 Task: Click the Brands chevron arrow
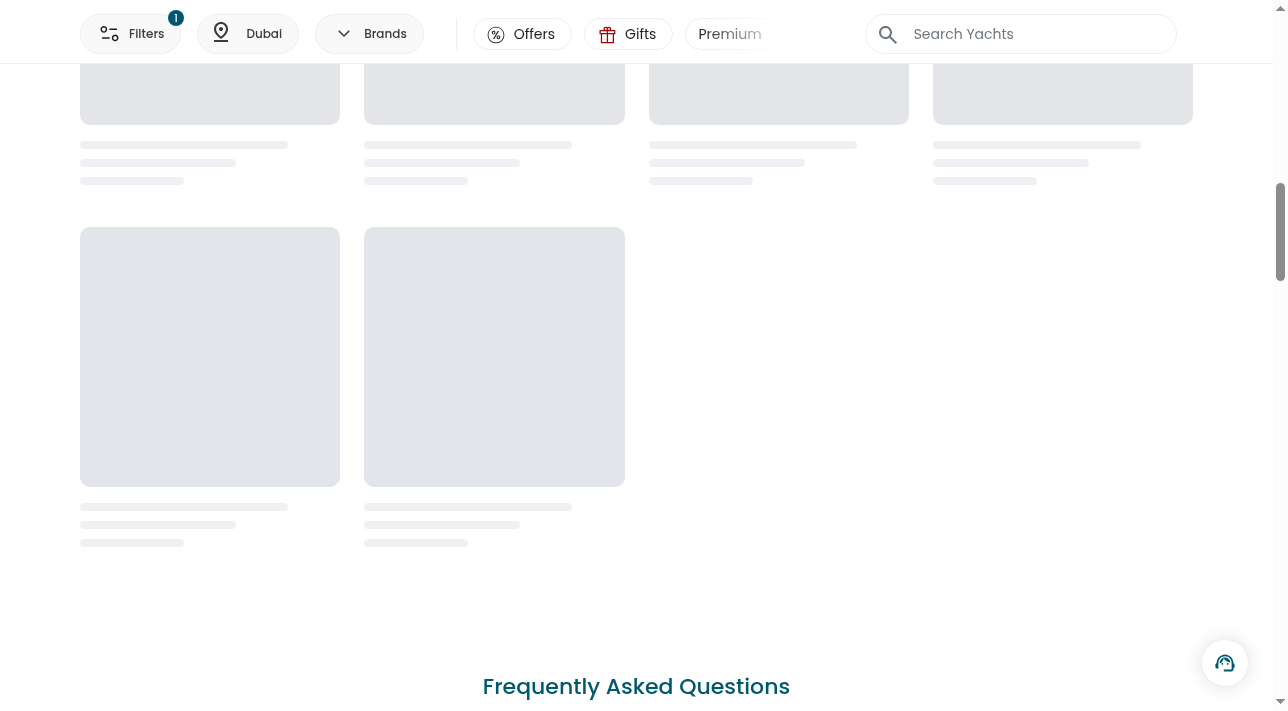click(x=344, y=34)
